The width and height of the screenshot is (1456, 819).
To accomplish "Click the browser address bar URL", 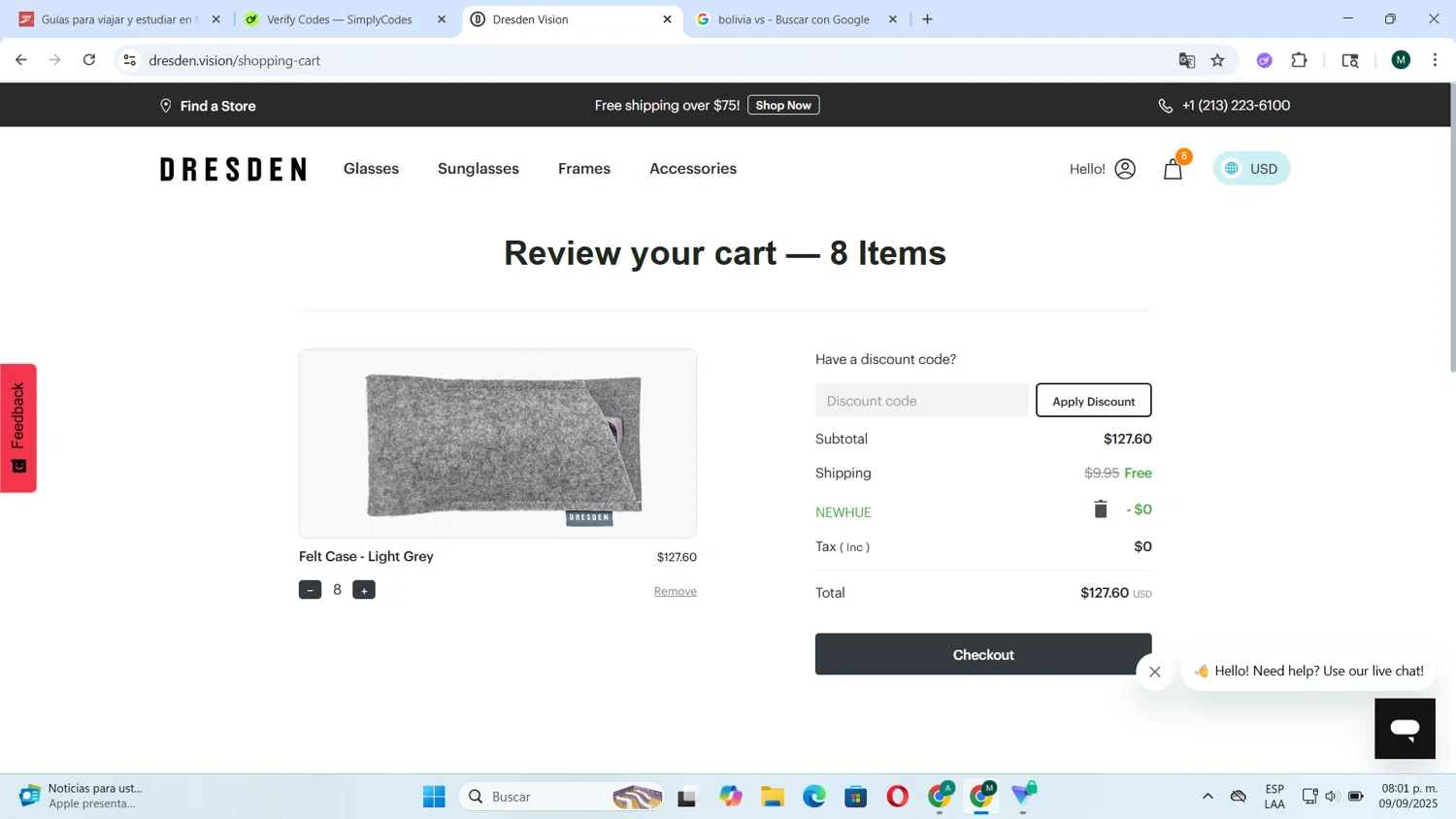I will (x=235, y=60).
